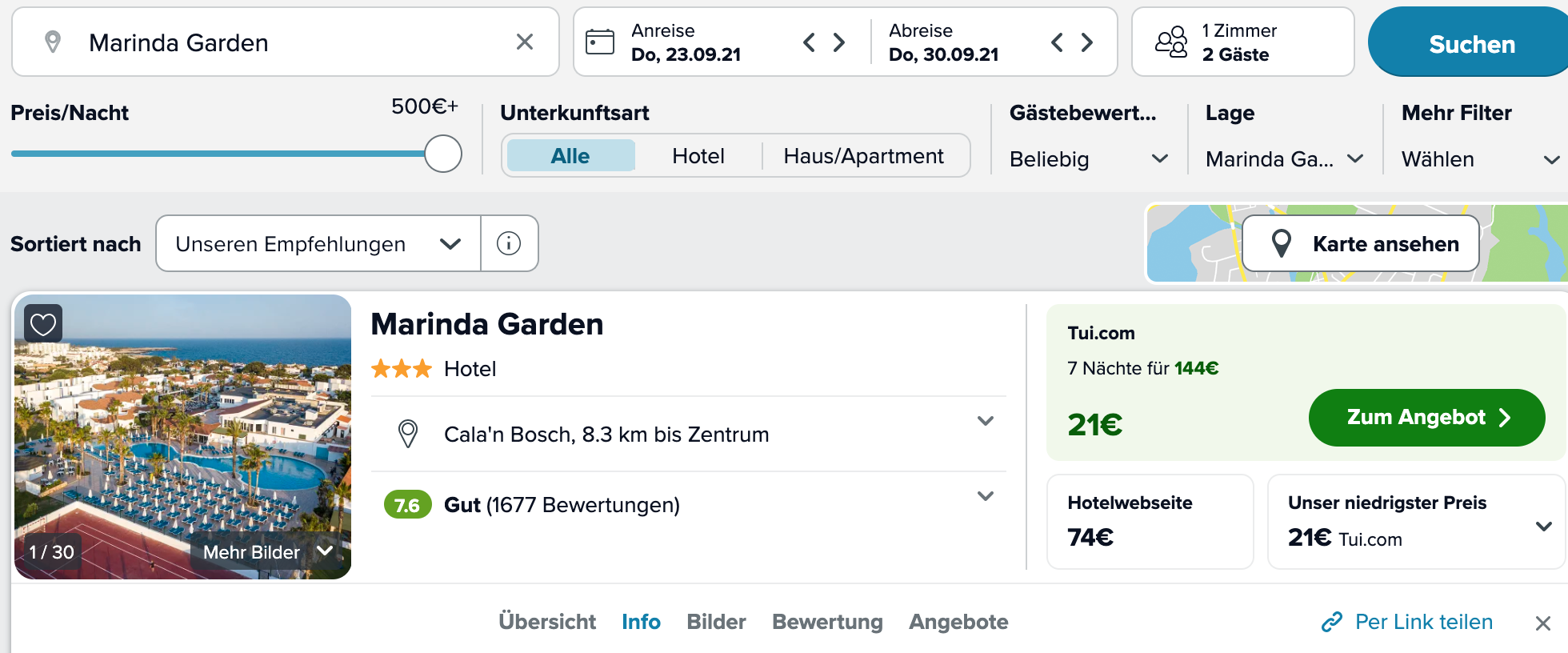Screen dimensions: 1568x653
Task: Select the Alle accommodation type
Action: point(570,155)
